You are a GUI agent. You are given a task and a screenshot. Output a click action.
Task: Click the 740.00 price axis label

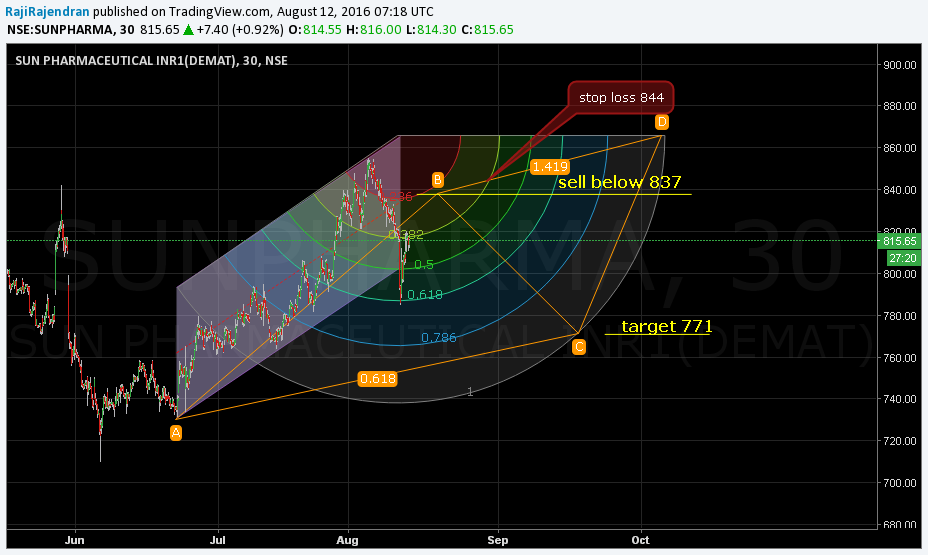point(900,399)
